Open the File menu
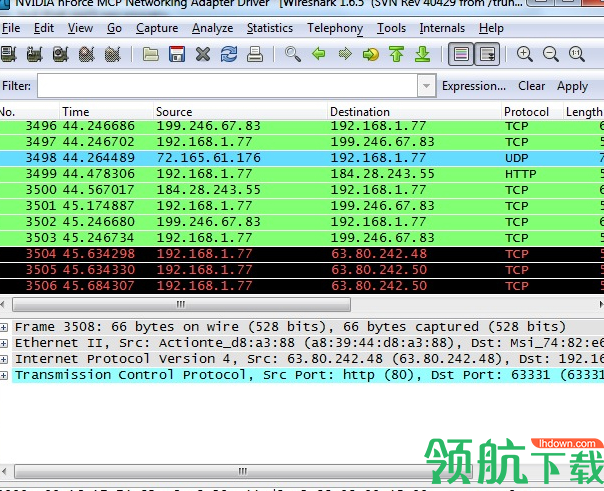This screenshot has width=604, height=491. 11,28
